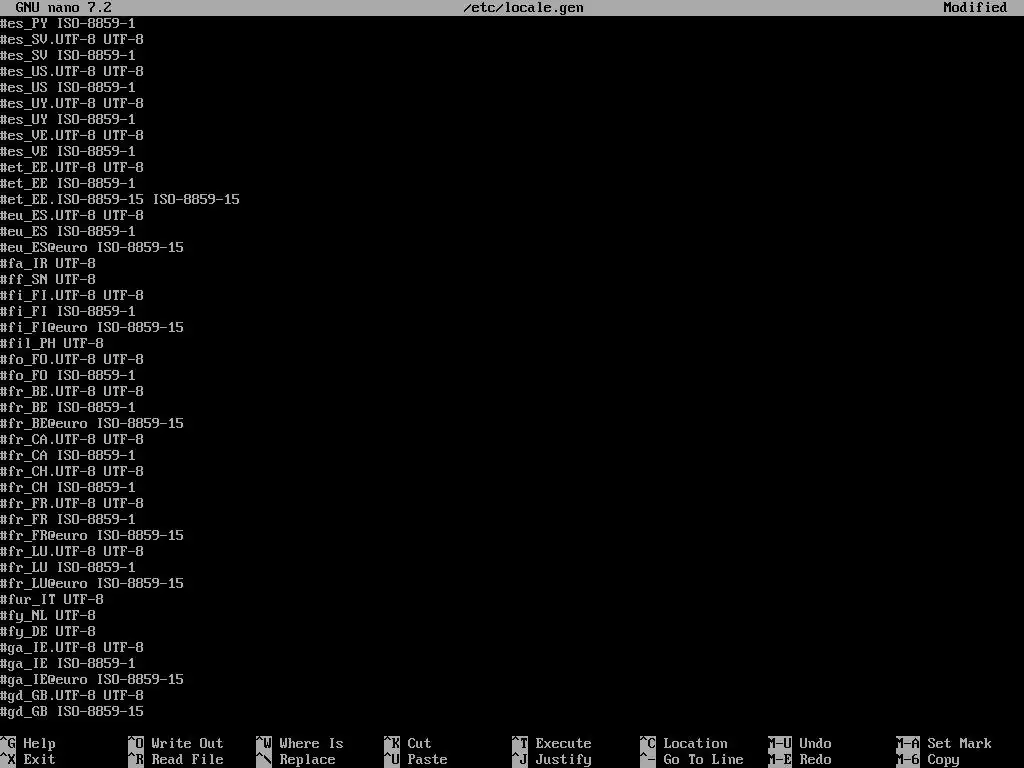Screen dimensions: 1024x768
Task: Place cursor on line #fi_FI@euro ISO-8859-15
Action: pos(92,327)
